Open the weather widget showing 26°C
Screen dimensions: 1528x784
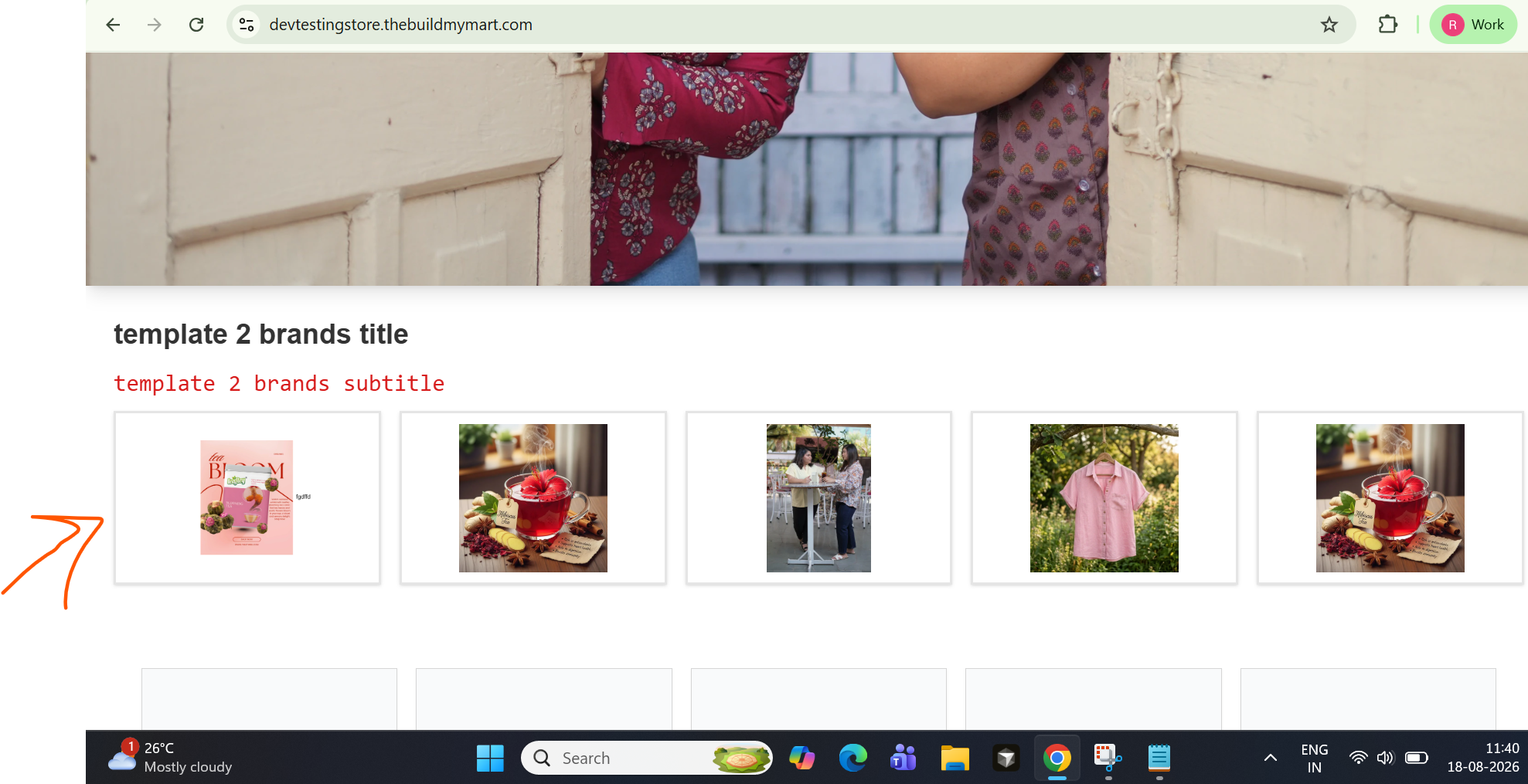(x=171, y=757)
